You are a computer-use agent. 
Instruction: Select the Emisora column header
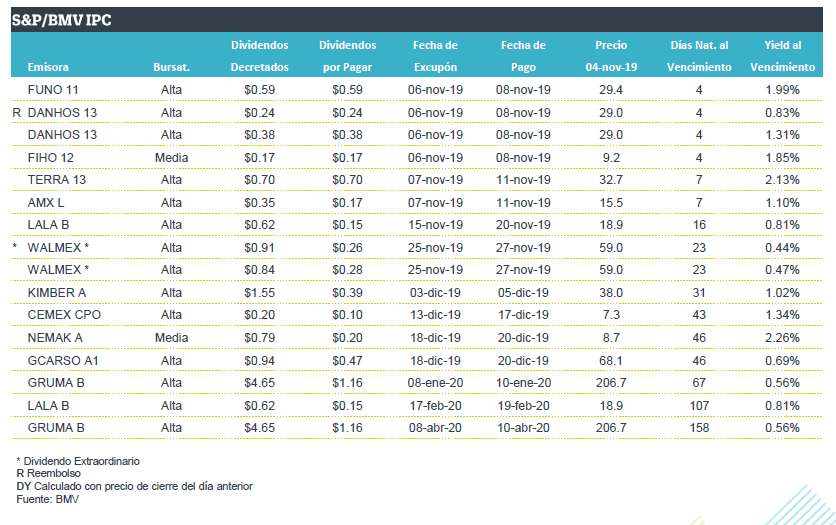(48, 67)
